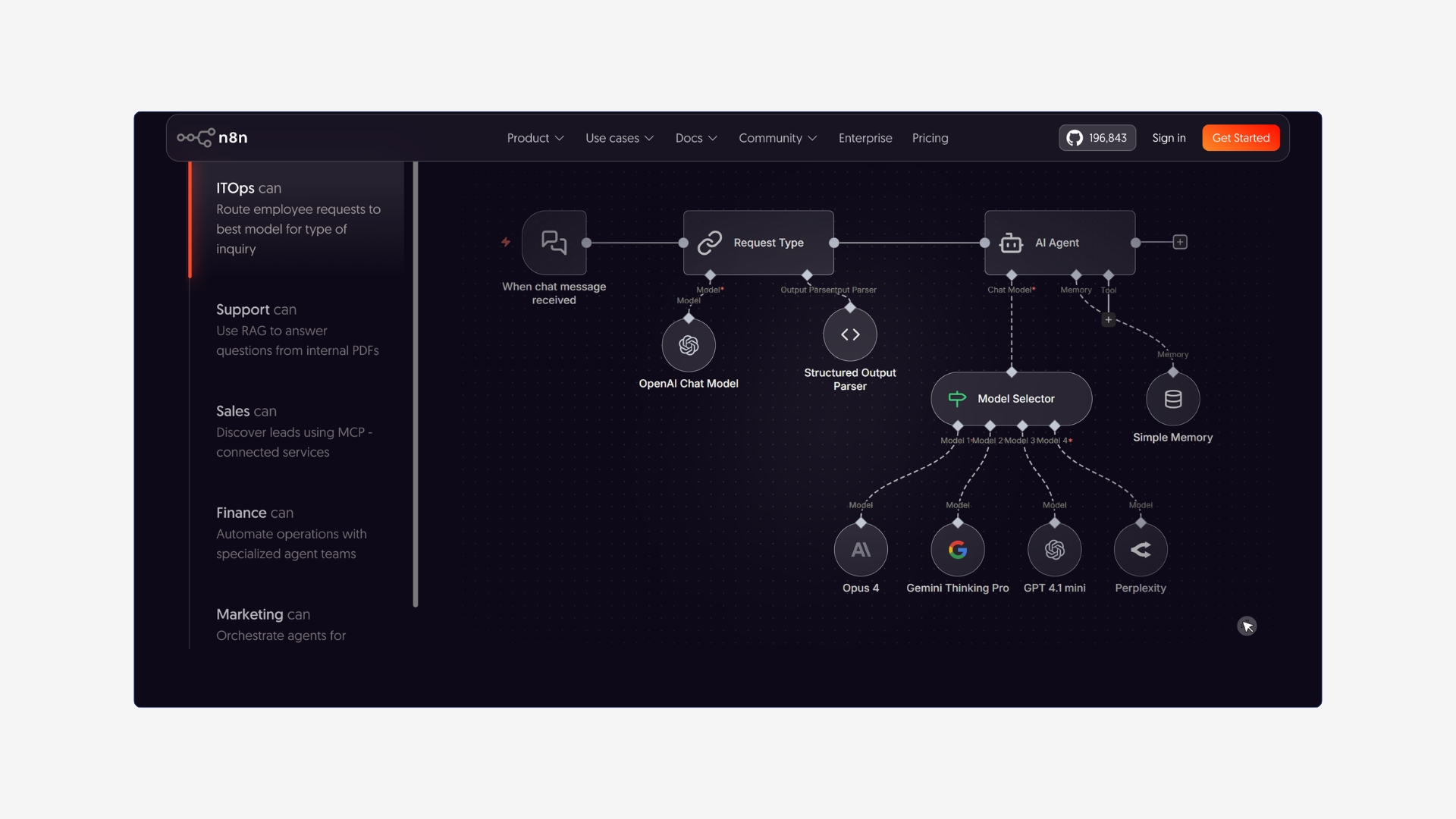Click the Structured Output Parser code icon
This screenshot has height=819, width=1456.
pos(850,334)
